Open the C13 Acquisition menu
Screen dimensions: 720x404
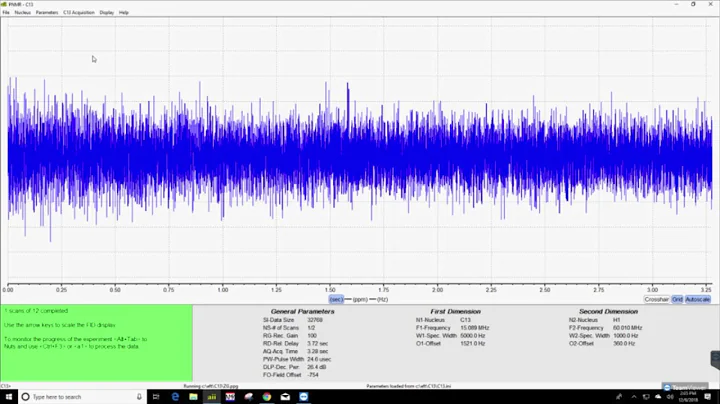tap(79, 12)
